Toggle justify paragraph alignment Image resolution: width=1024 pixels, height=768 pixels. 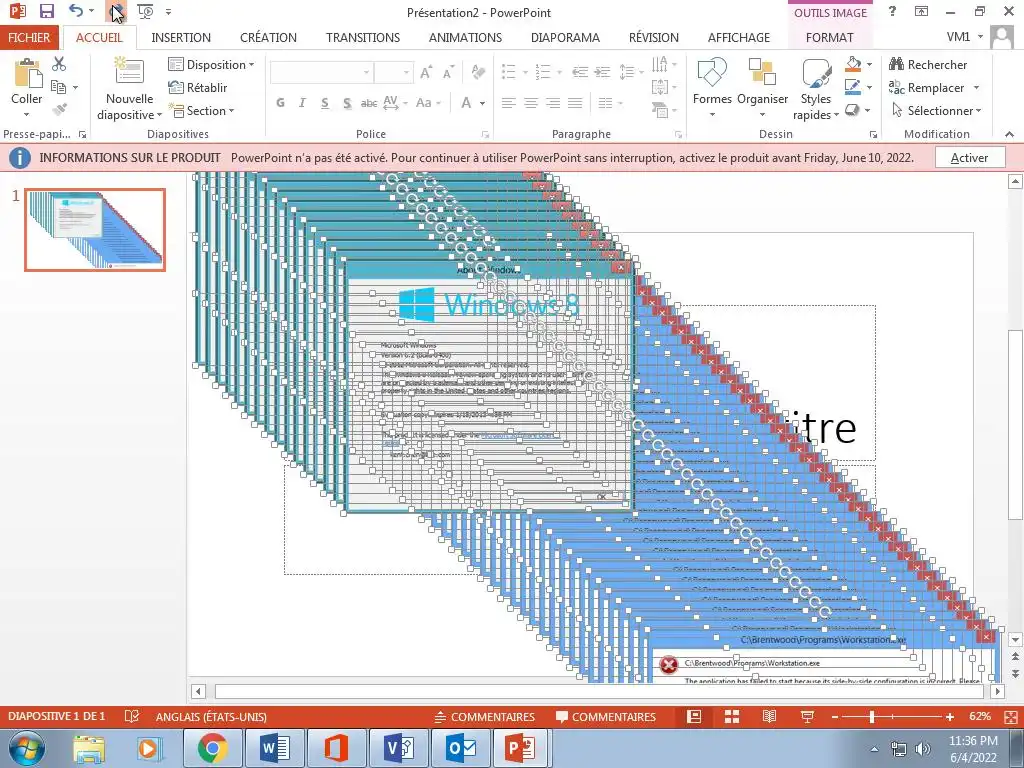pyautogui.click(x=575, y=103)
